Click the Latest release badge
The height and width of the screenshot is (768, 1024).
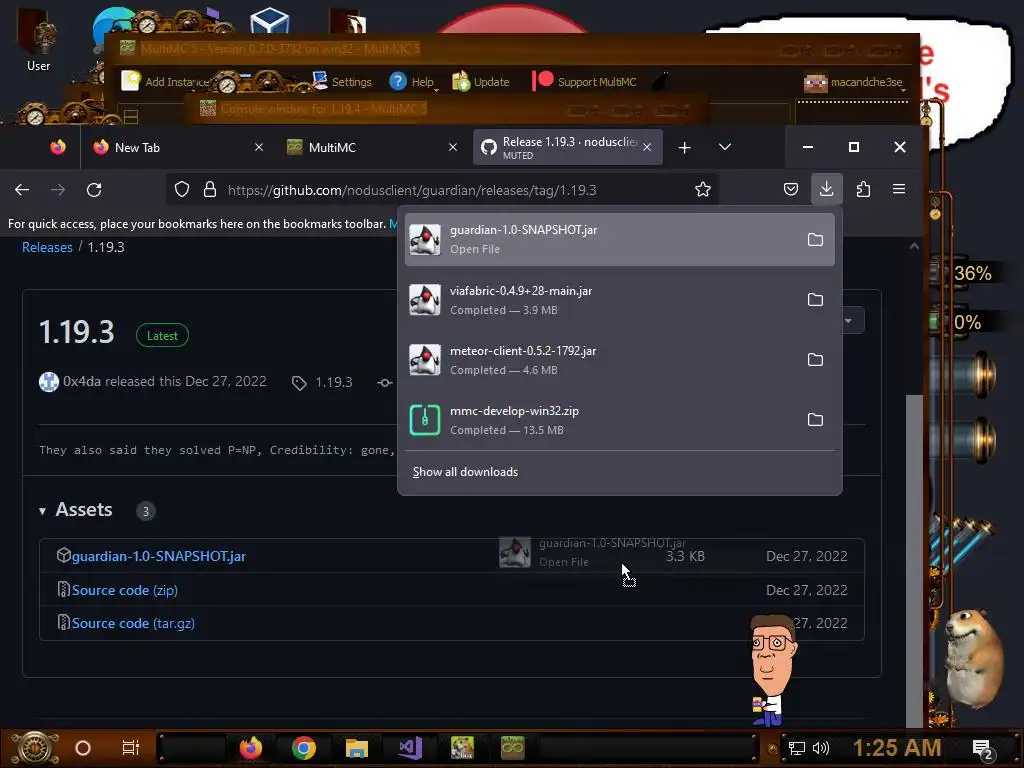tap(162, 336)
